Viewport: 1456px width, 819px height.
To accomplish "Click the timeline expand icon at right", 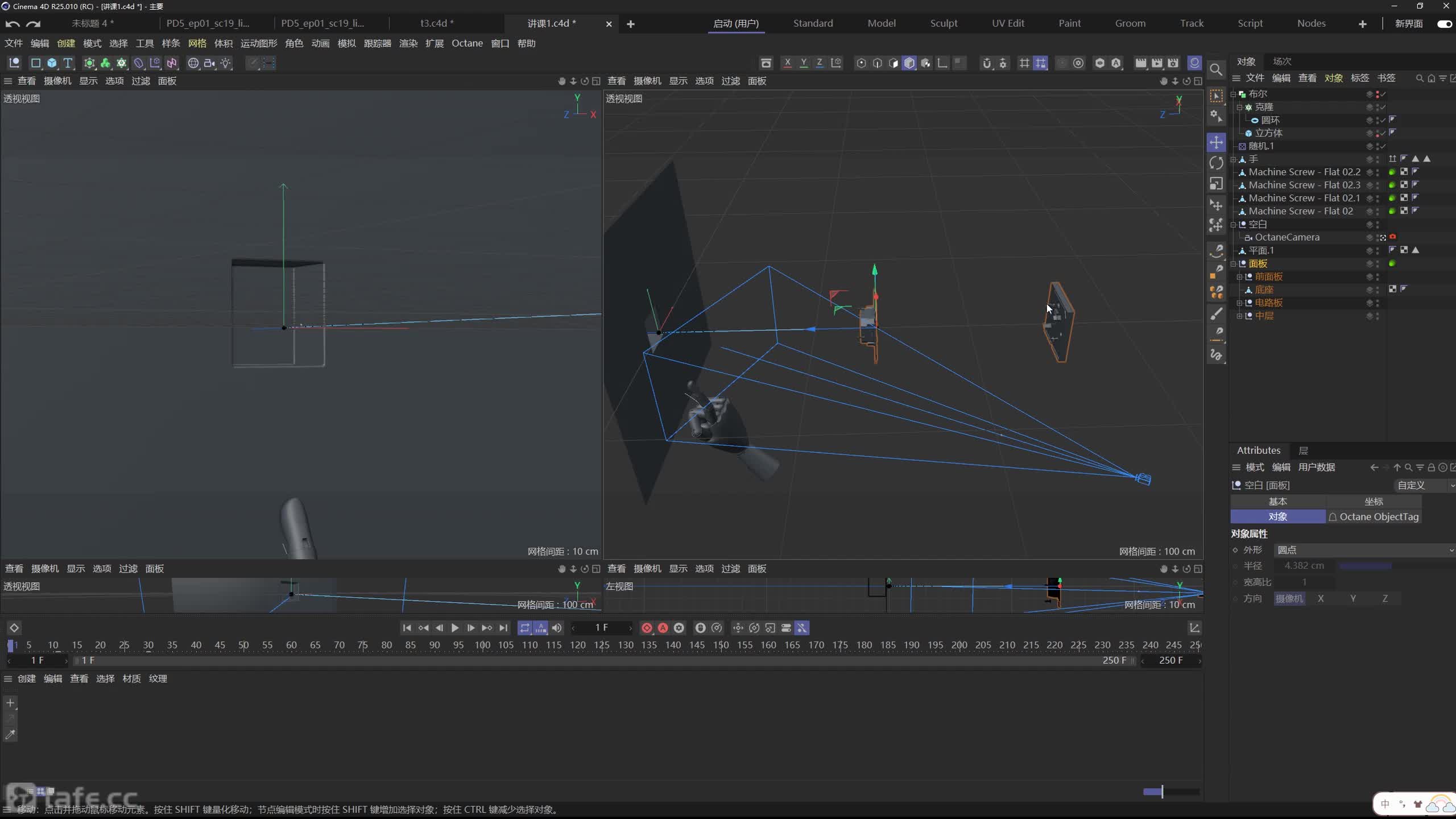I will 1194,628.
